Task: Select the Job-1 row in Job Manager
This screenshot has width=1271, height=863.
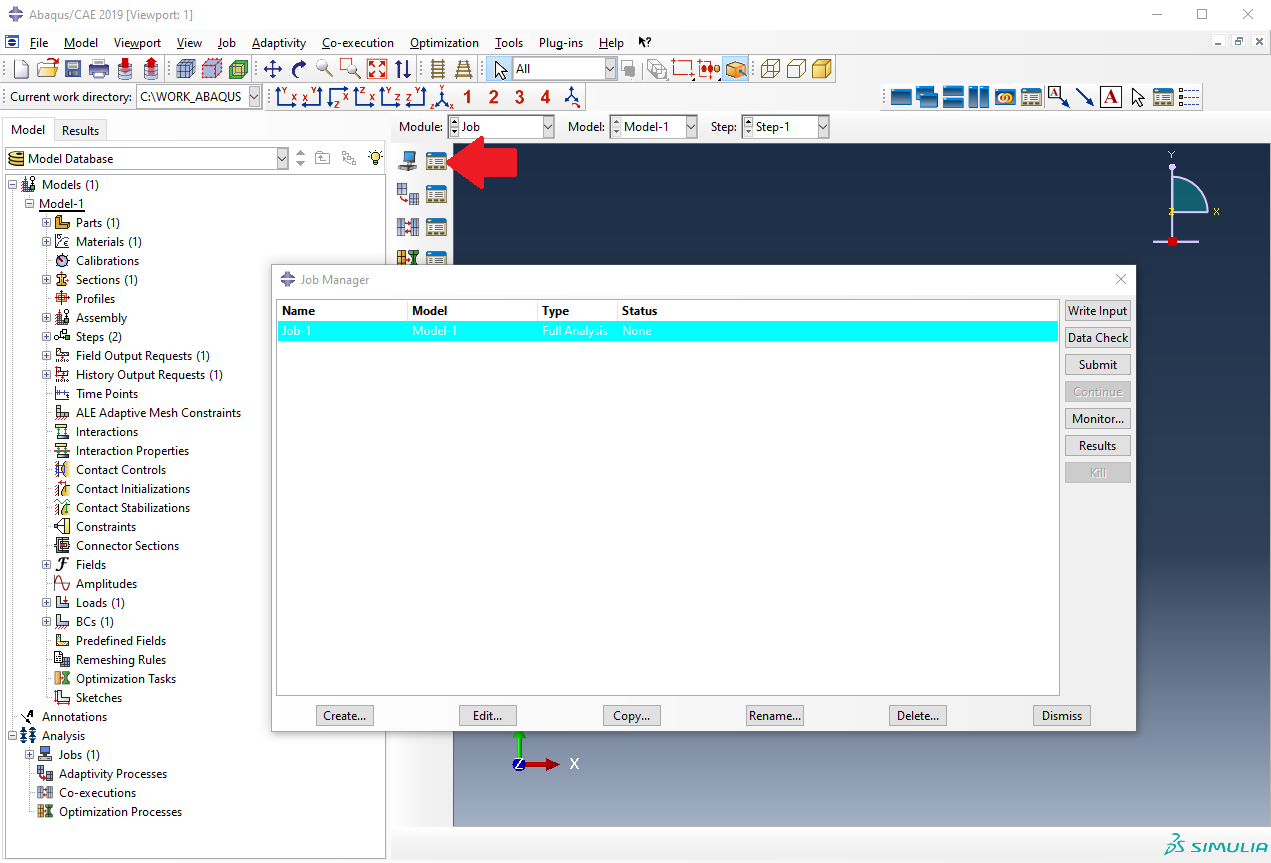Action: pyautogui.click(x=666, y=331)
